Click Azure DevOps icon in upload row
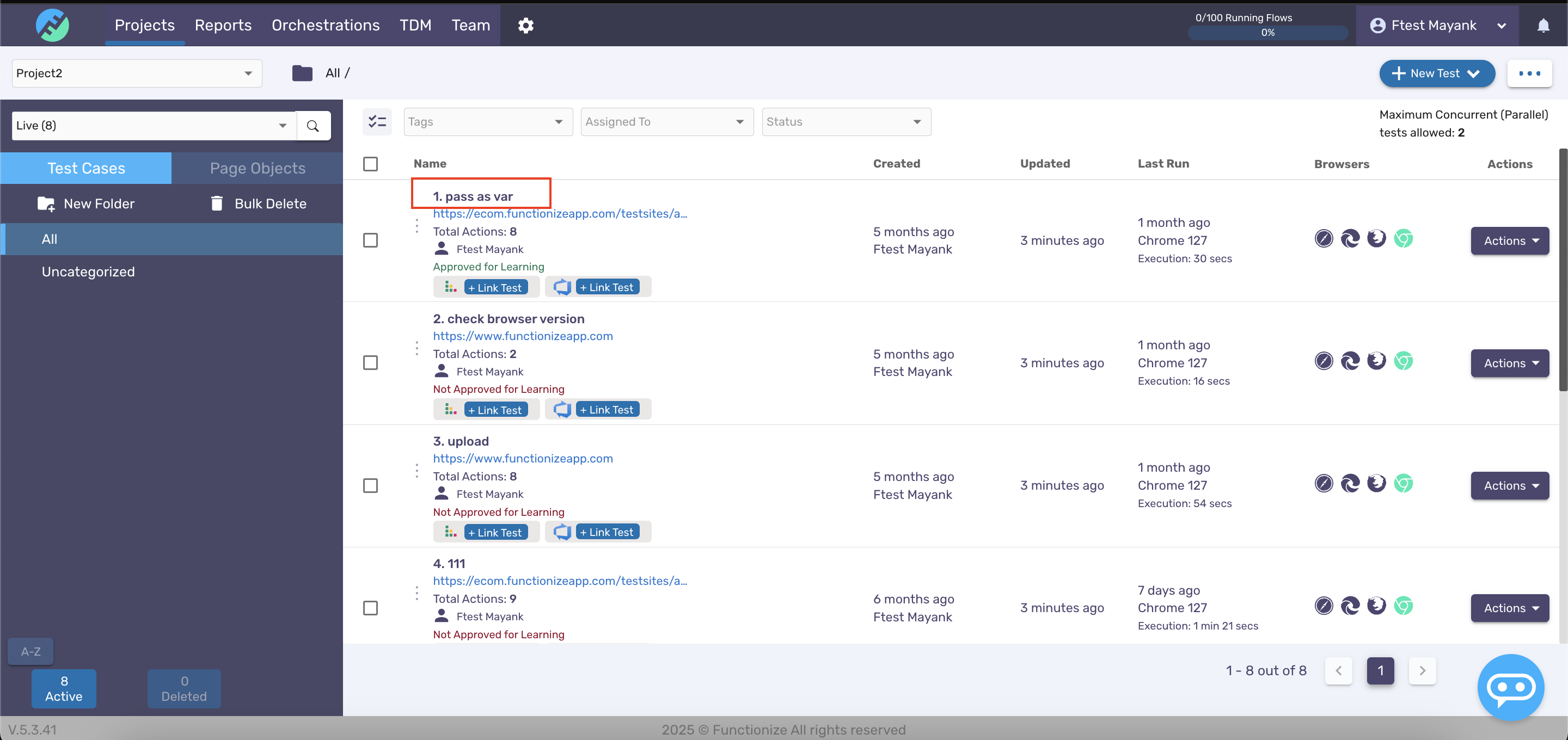The image size is (1568, 740). tap(562, 532)
